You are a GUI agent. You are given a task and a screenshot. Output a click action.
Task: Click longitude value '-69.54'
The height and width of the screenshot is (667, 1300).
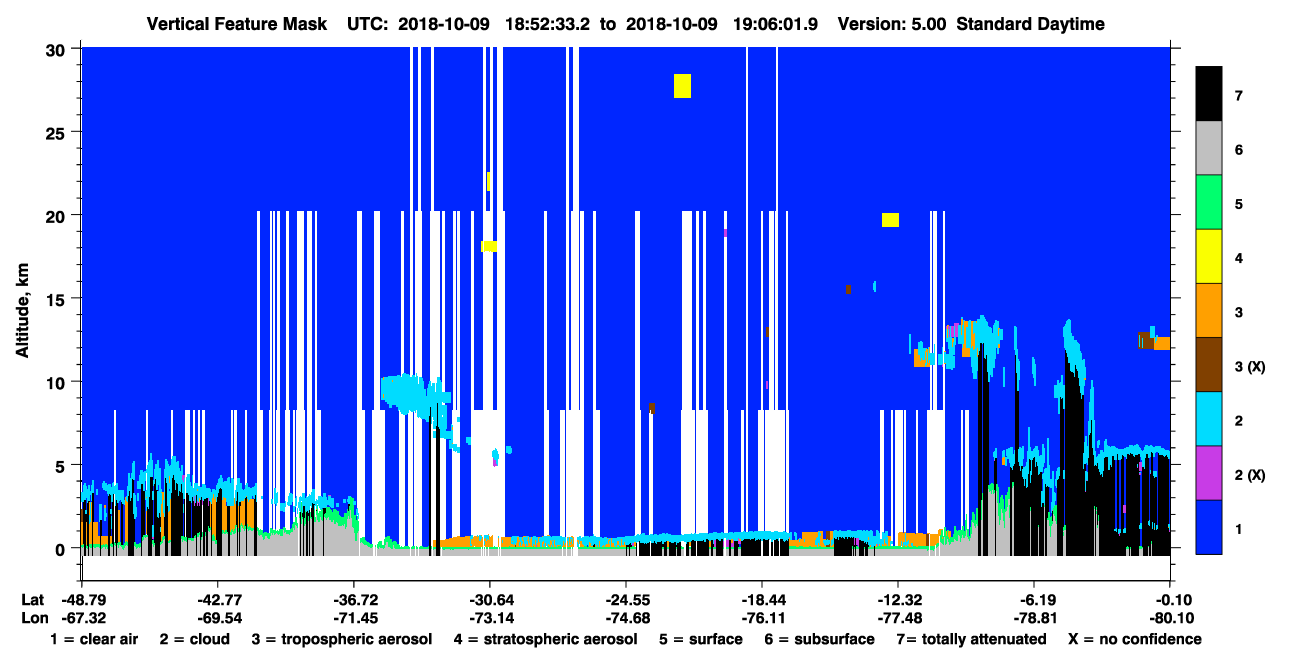point(218,618)
